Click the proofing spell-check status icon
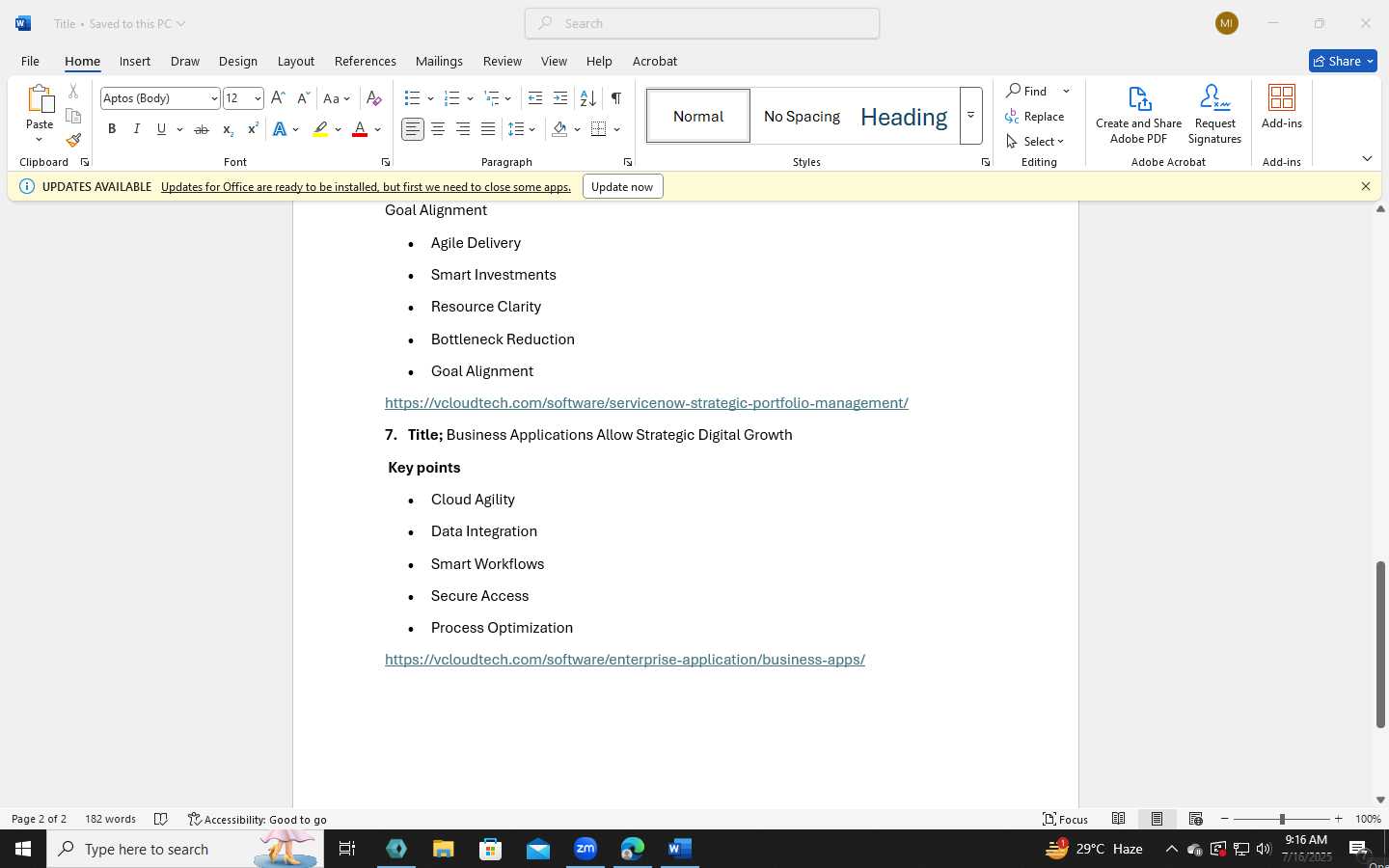 (161, 819)
